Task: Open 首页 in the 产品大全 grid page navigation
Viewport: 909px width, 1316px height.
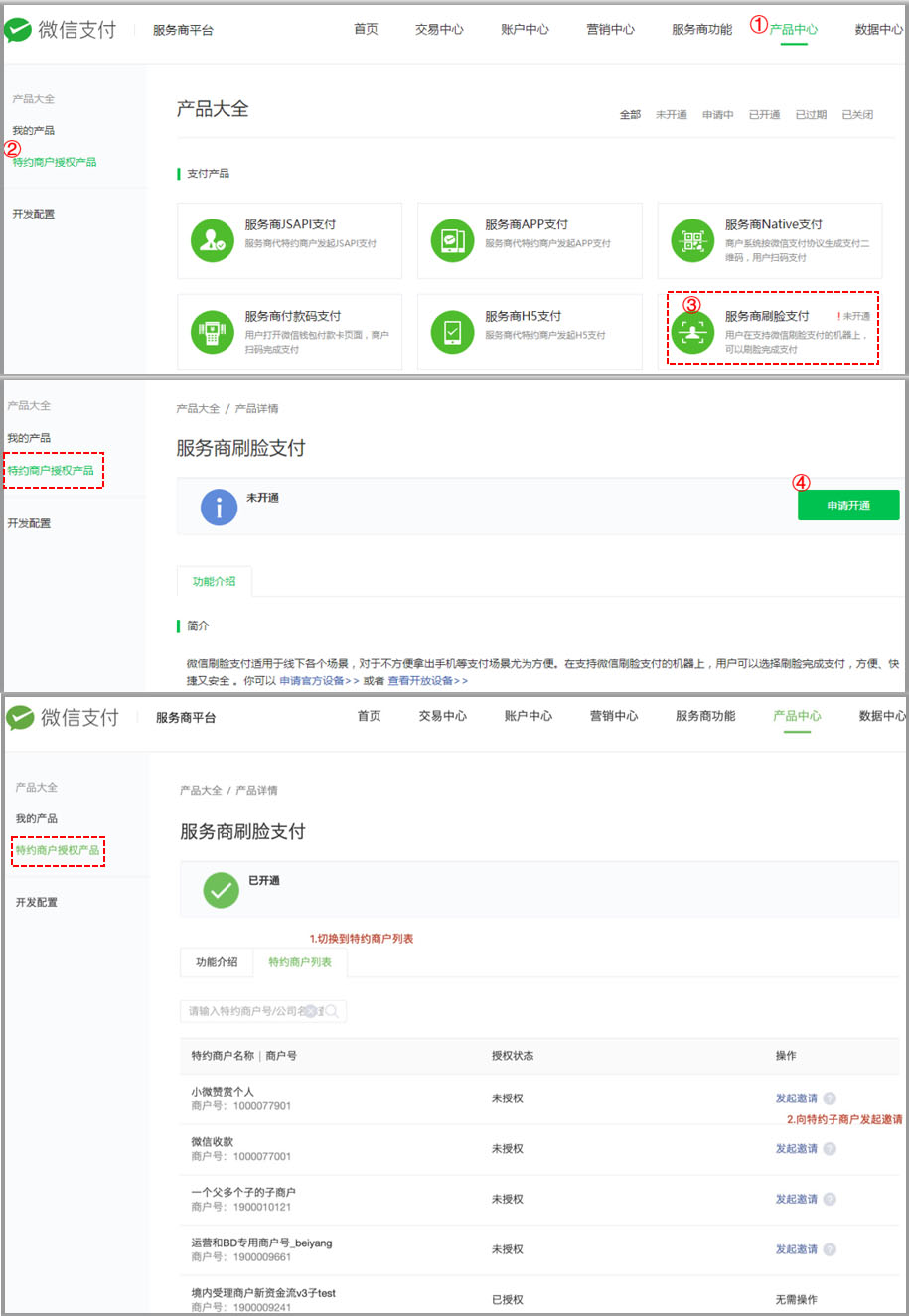Action: coord(366,29)
